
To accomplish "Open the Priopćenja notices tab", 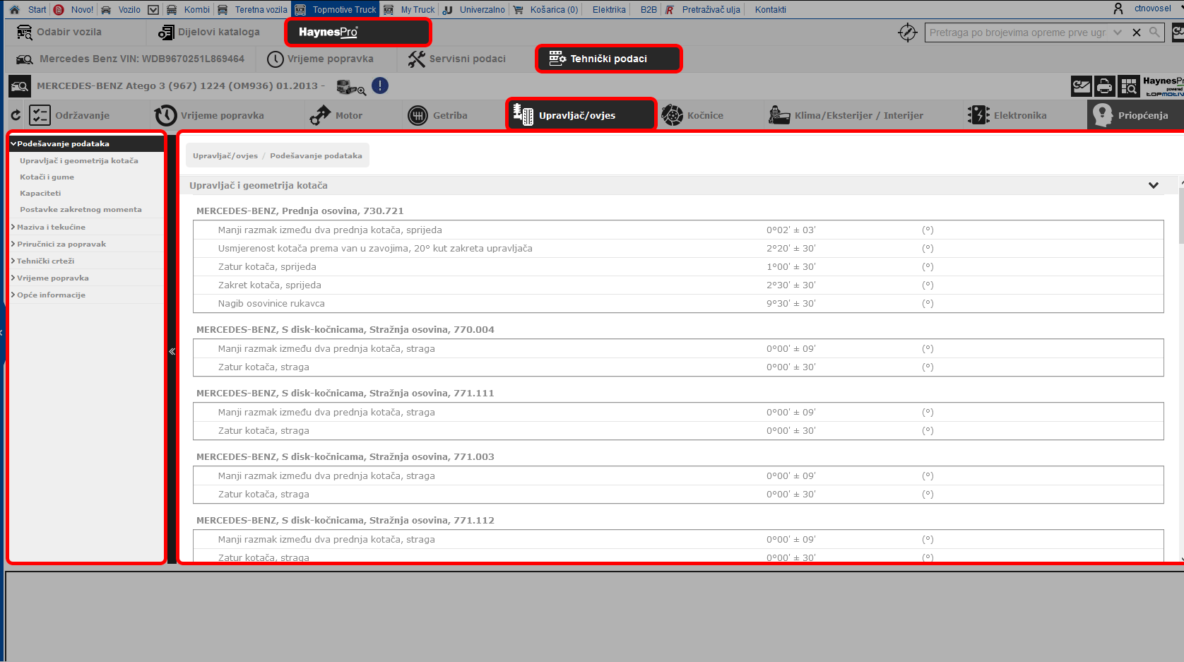I will click(1135, 115).
